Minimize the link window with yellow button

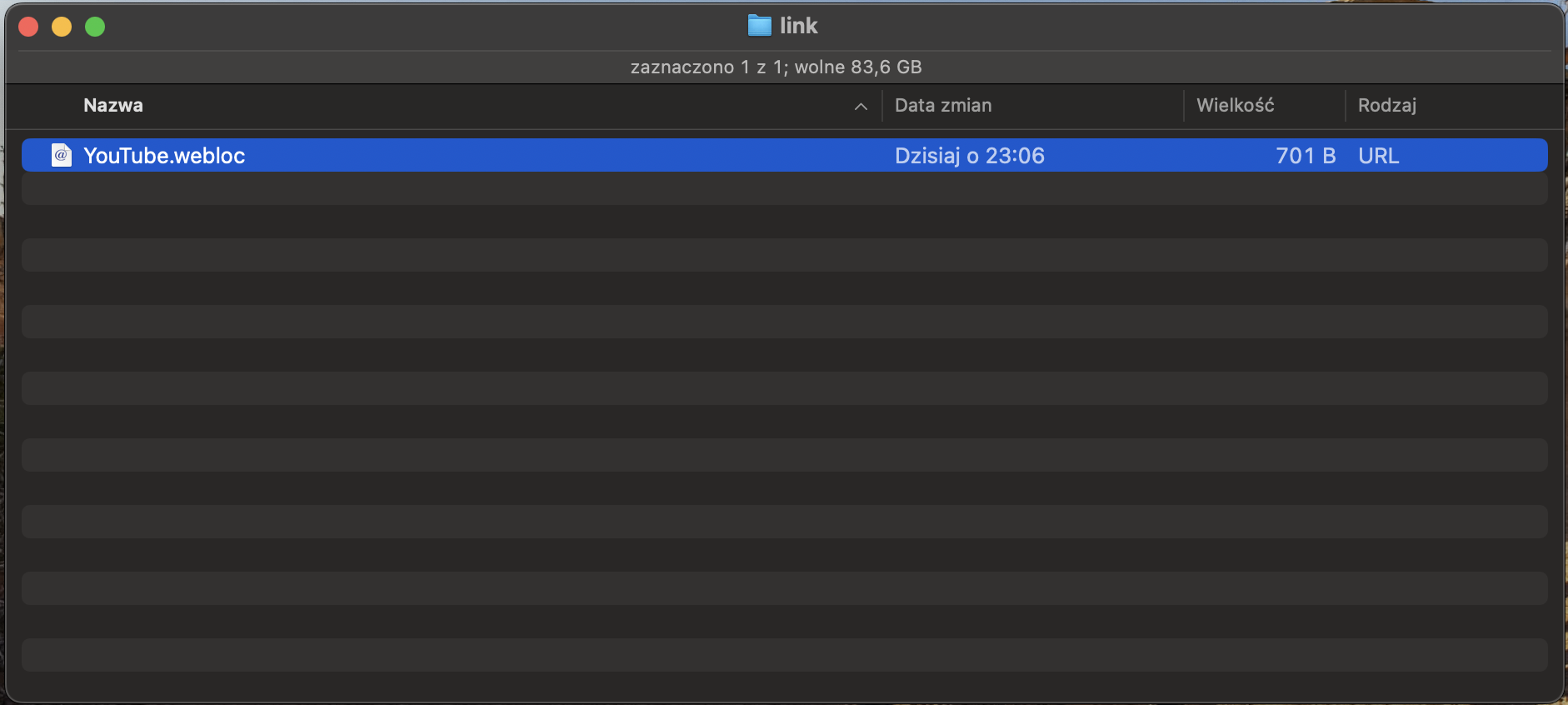click(x=62, y=27)
